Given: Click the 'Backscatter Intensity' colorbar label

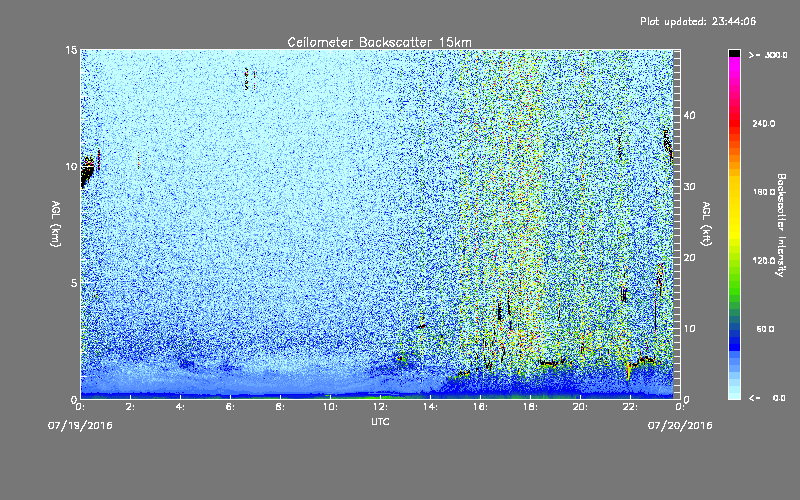Looking at the screenshot, I should pos(781,225).
